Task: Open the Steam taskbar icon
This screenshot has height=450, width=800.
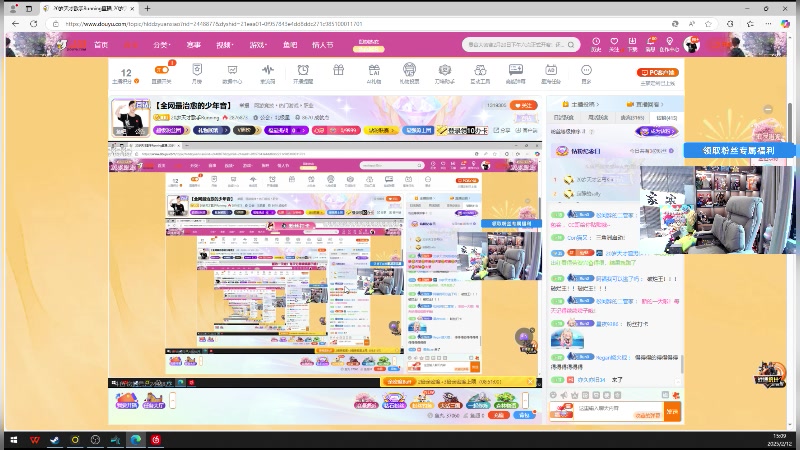Action: (55, 440)
